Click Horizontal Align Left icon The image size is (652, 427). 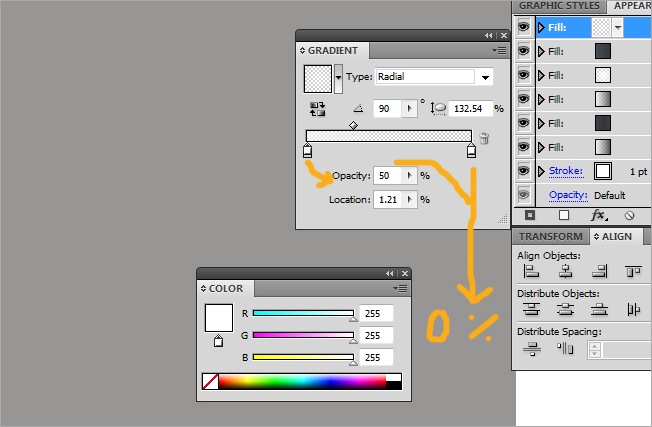(531, 272)
